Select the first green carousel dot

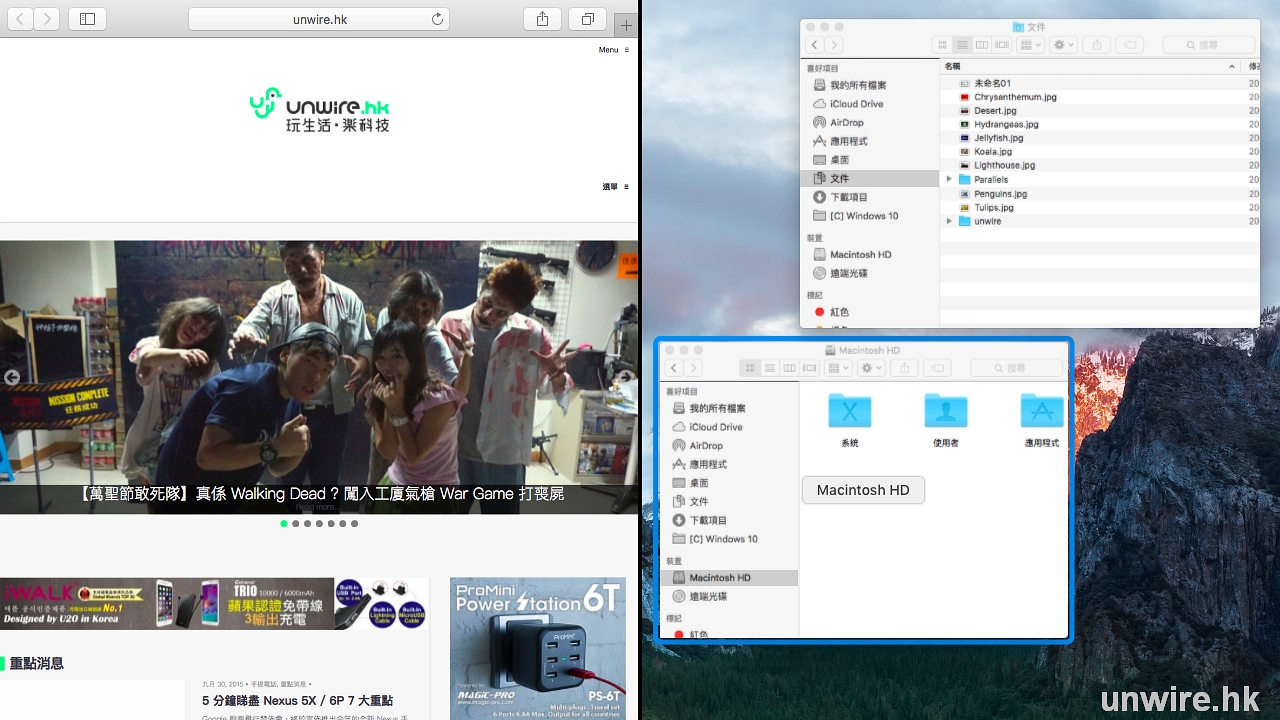(284, 523)
